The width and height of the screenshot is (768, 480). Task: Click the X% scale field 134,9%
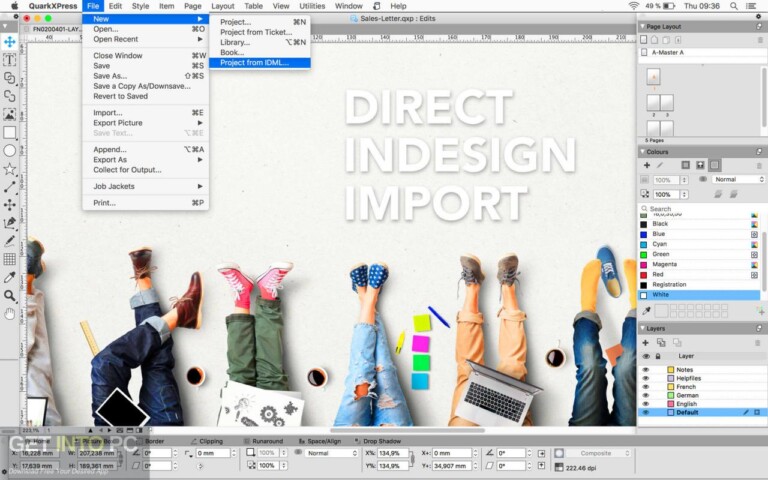393,453
